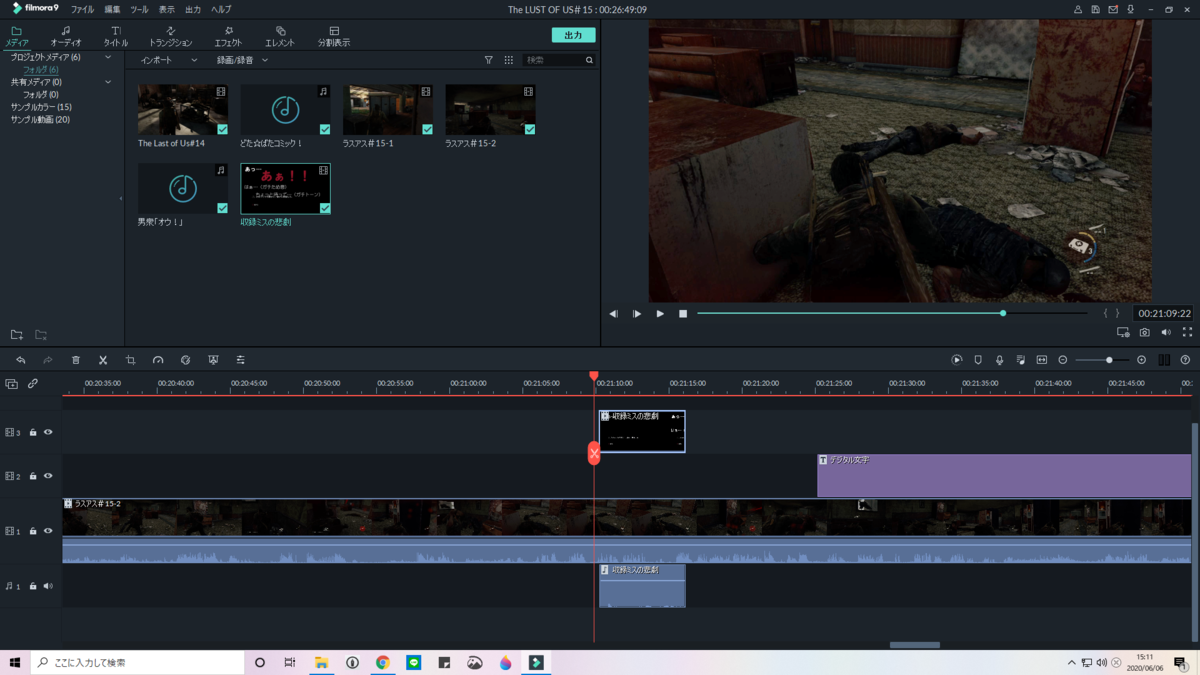Filter media with funnel icon
The width and height of the screenshot is (1200, 675).
coord(489,60)
